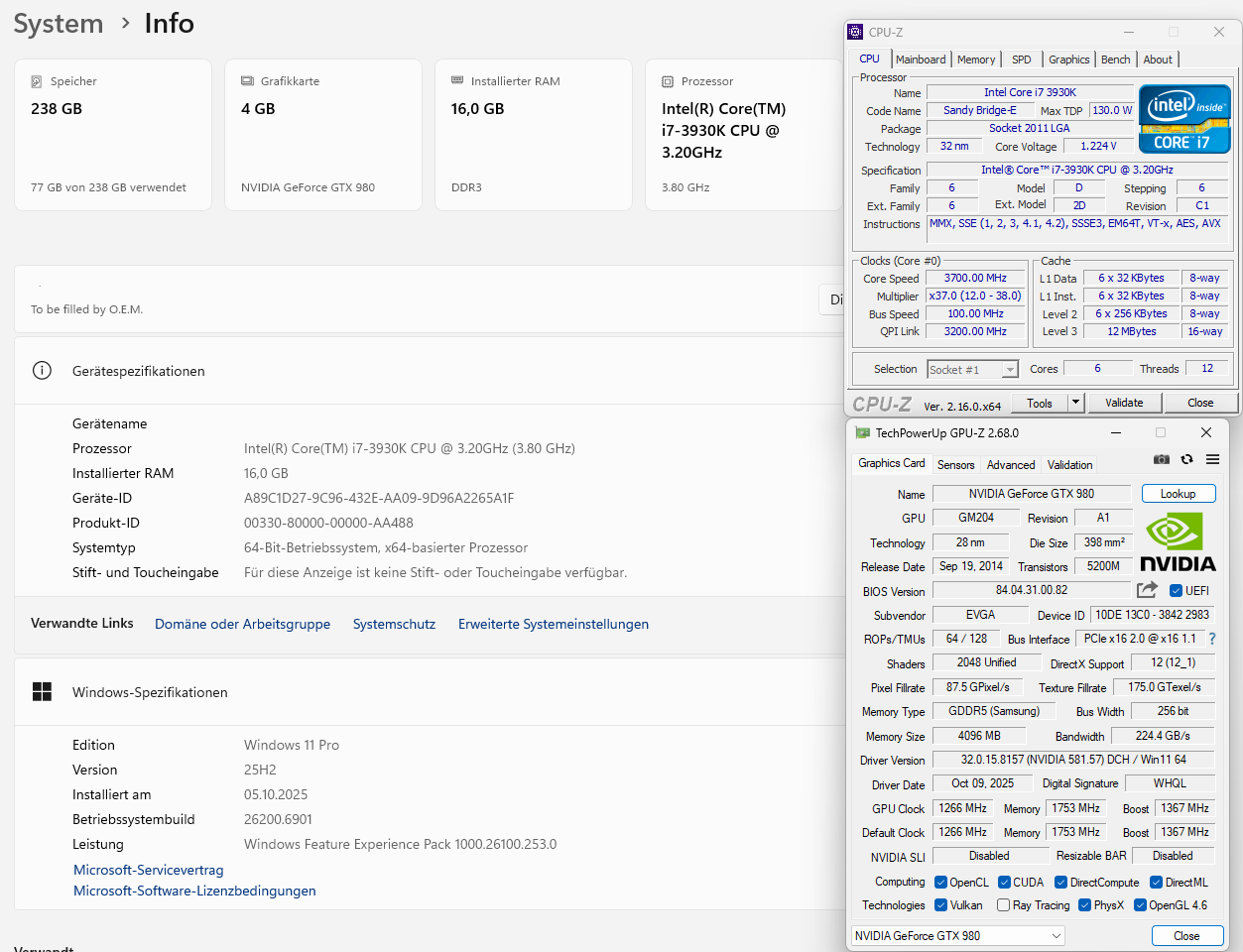Toggle DirectML checkbox
This screenshot has height=952, width=1243.
click(1156, 882)
